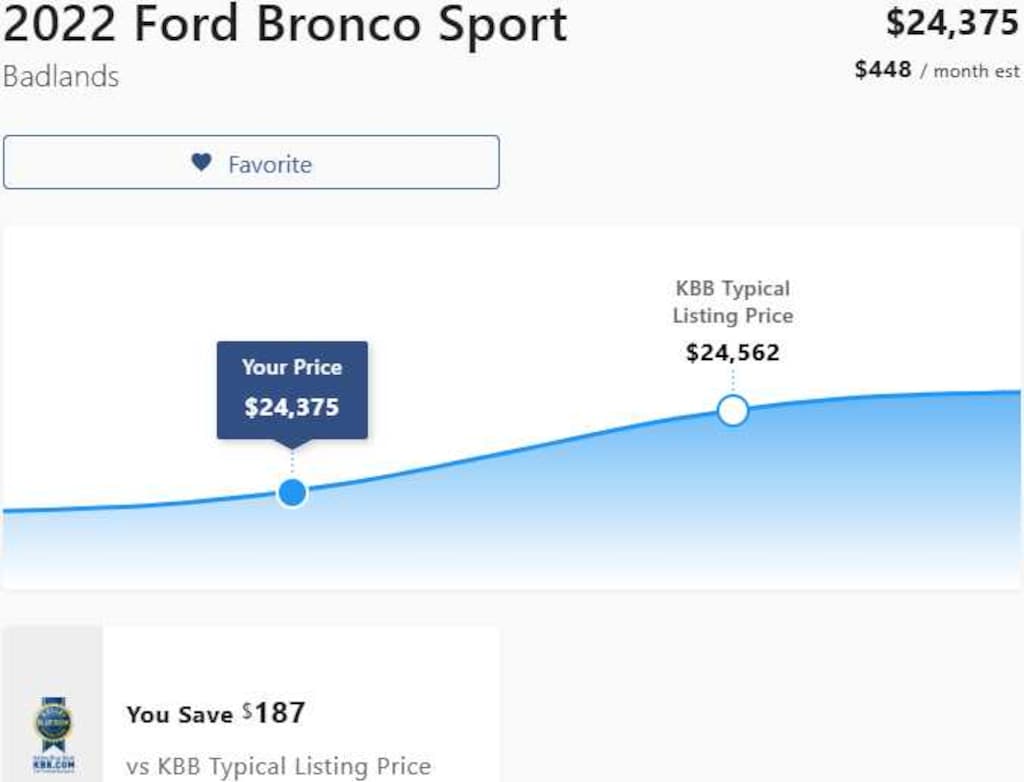The width and height of the screenshot is (1024, 782).
Task: Open the vs KBB Typical Listing Price link
Action: point(278,766)
